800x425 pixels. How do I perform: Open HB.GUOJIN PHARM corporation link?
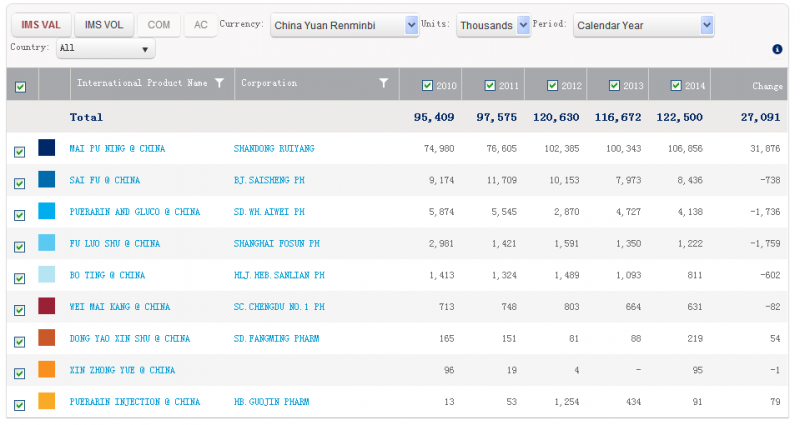point(271,402)
